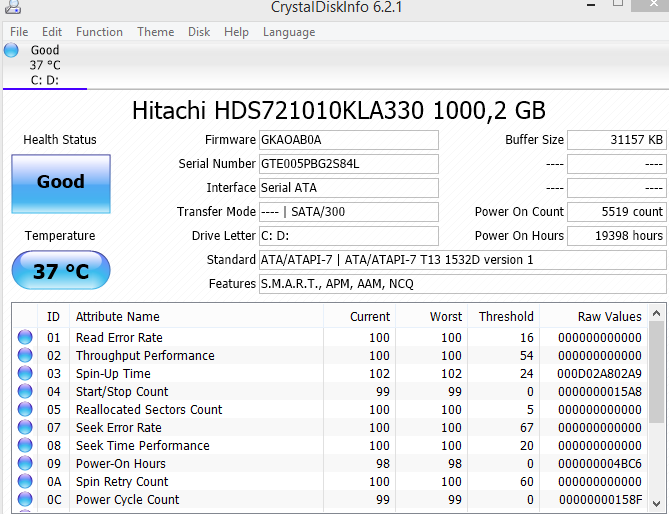Viewport: 669px width, 514px height.
Task: Select the C: D: disk tab
Action: [44, 80]
